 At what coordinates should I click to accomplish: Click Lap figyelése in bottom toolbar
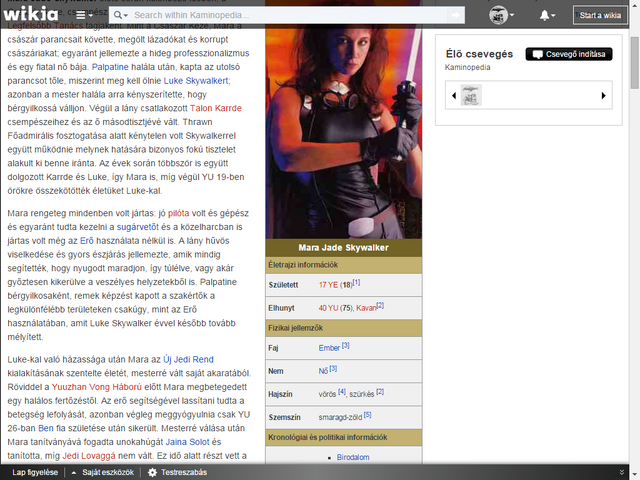(35, 472)
